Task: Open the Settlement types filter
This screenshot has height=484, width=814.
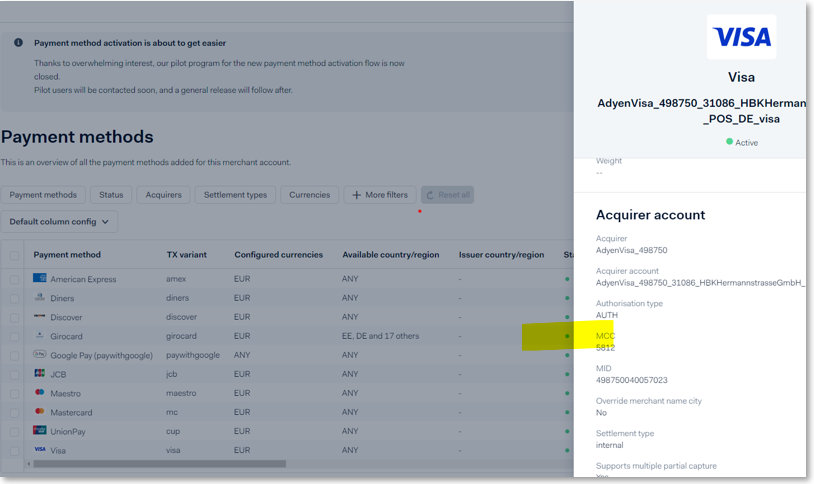Action: tap(235, 195)
